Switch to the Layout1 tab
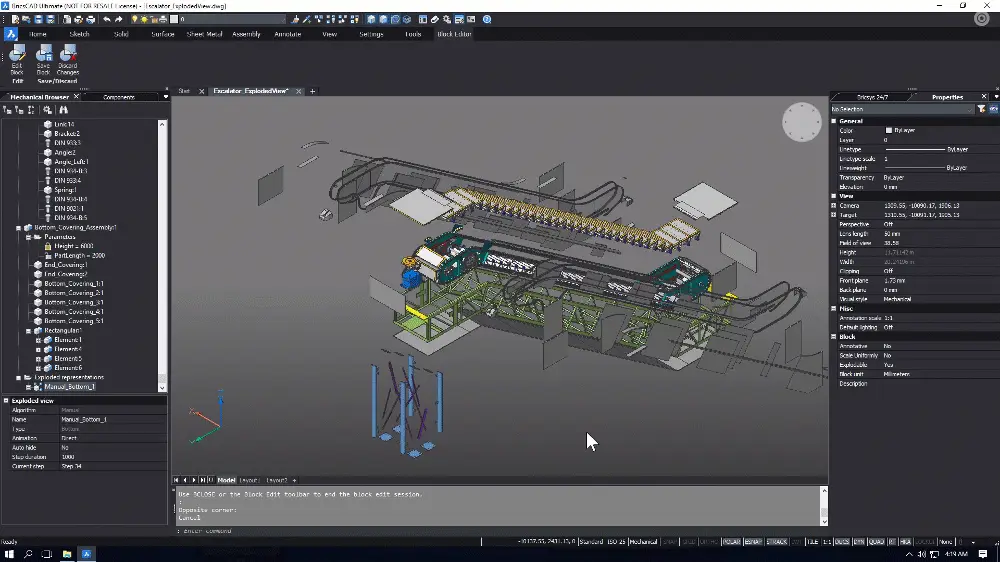 click(x=249, y=480)
